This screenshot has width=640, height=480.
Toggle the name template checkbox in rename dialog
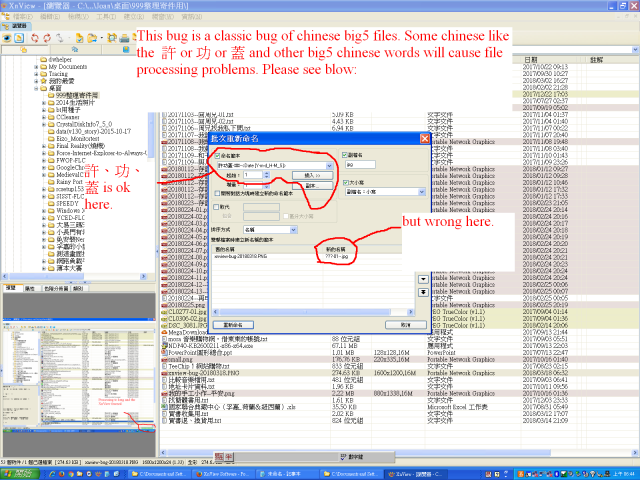218,156
